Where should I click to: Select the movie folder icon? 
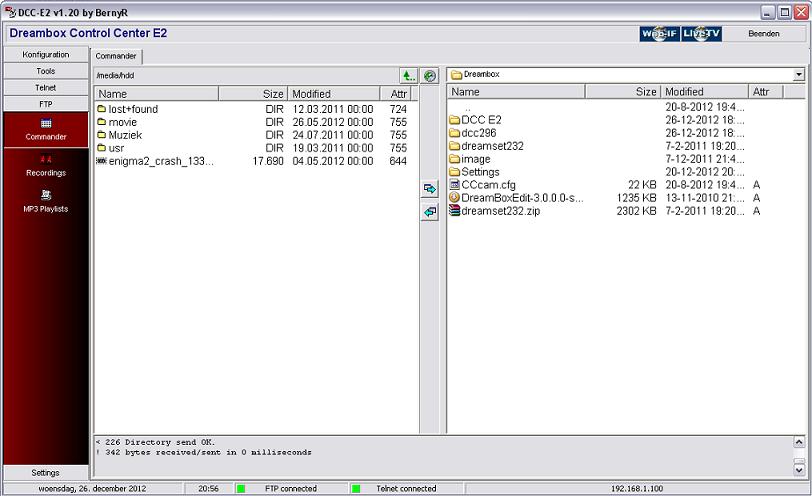[x=102, y=122]
